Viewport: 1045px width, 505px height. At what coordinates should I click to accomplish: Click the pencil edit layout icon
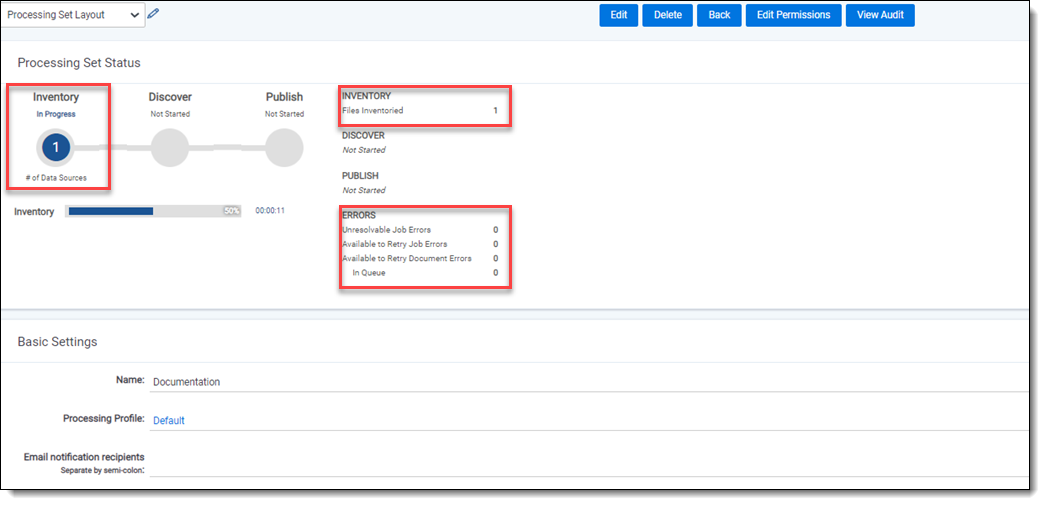pos(153,14)
